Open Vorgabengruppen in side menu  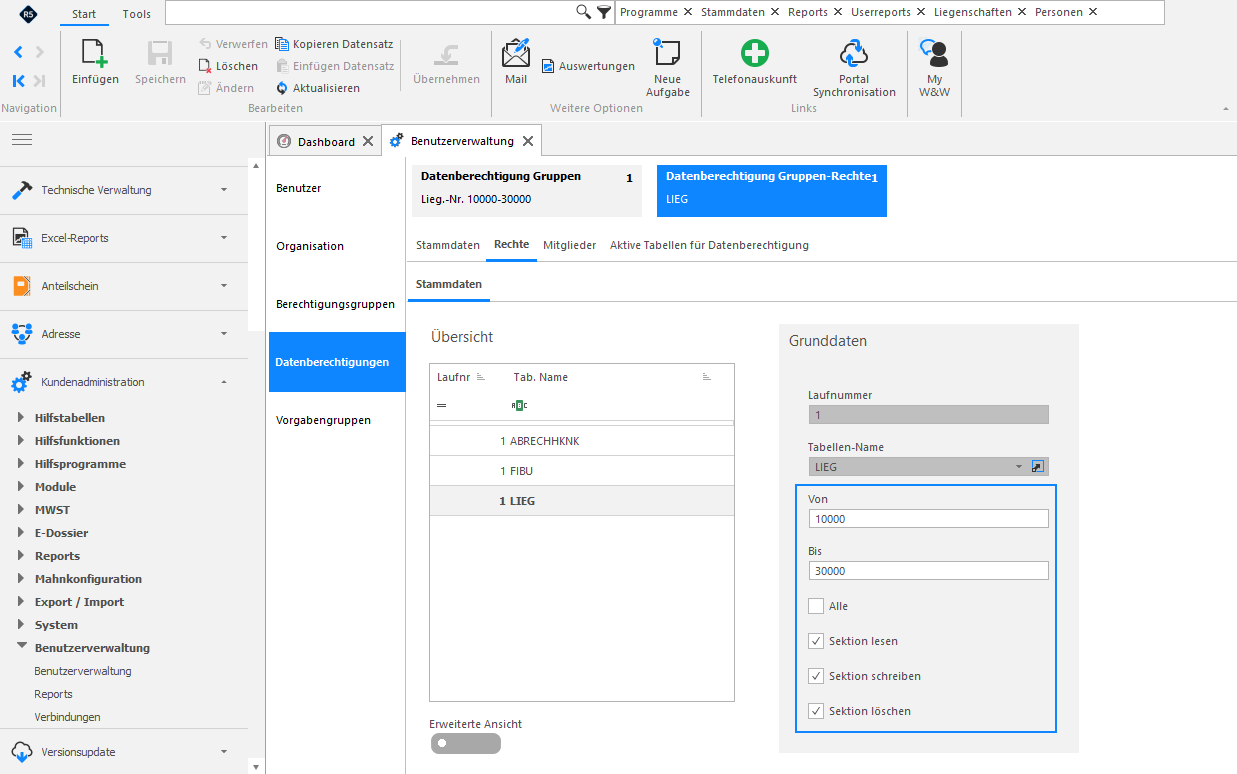point(323,420)
